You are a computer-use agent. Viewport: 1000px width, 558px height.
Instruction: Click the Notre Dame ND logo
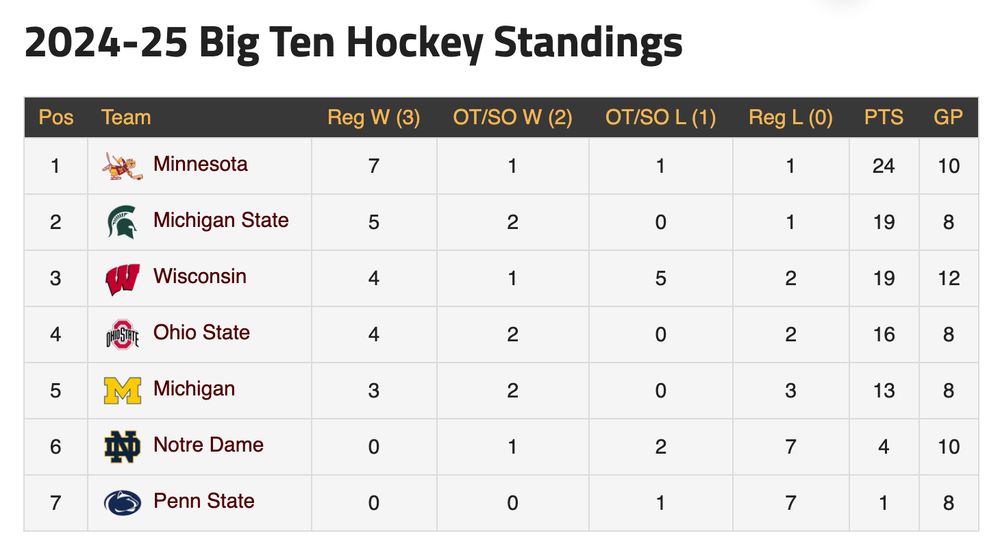click(x=122, y=446)
